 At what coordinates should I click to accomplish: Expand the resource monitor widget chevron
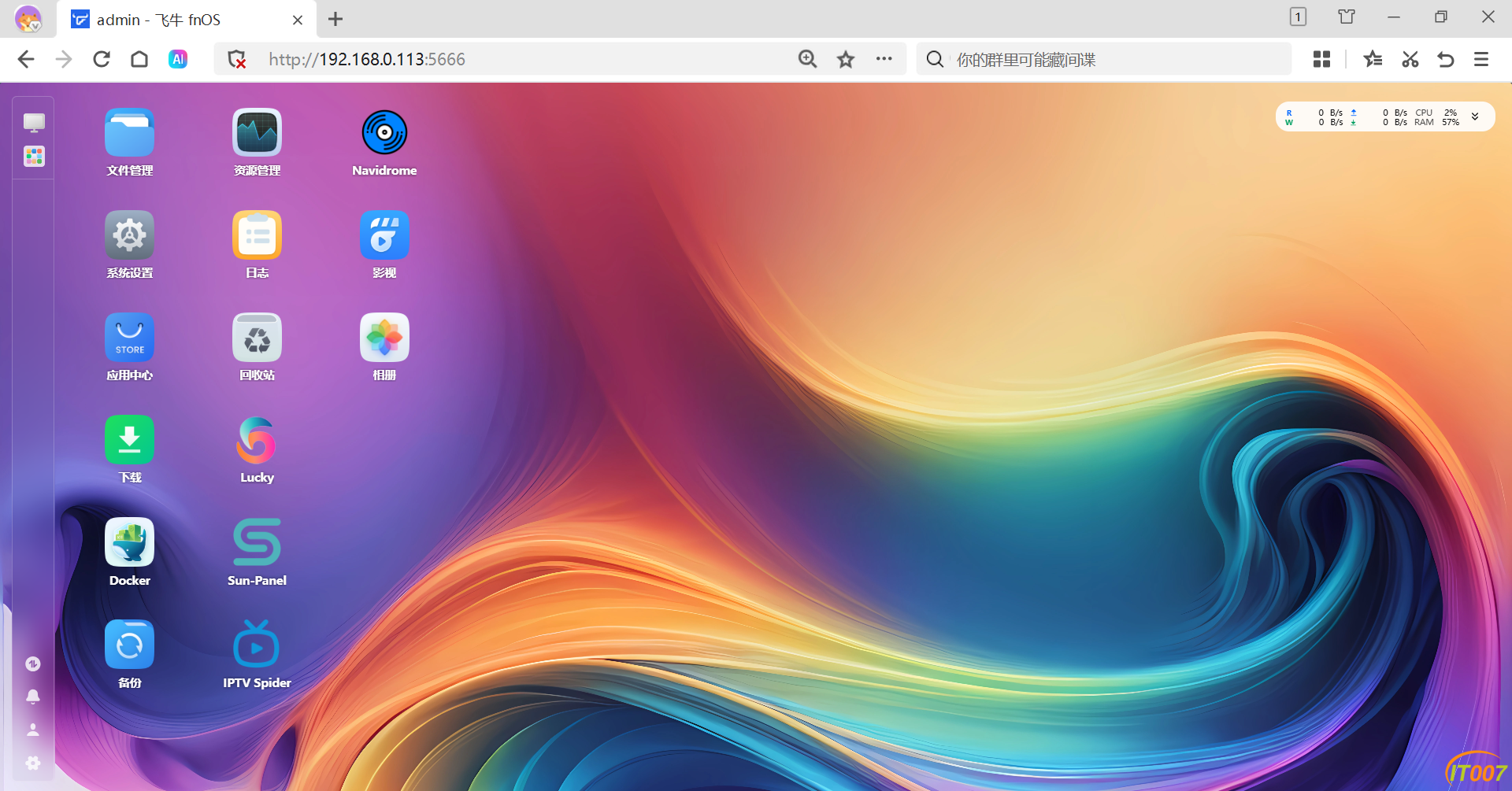click(1475, 116)
